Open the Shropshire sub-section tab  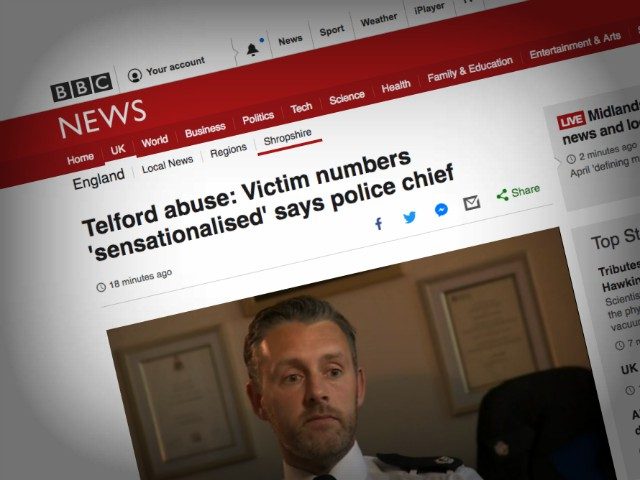coord(288,138)
